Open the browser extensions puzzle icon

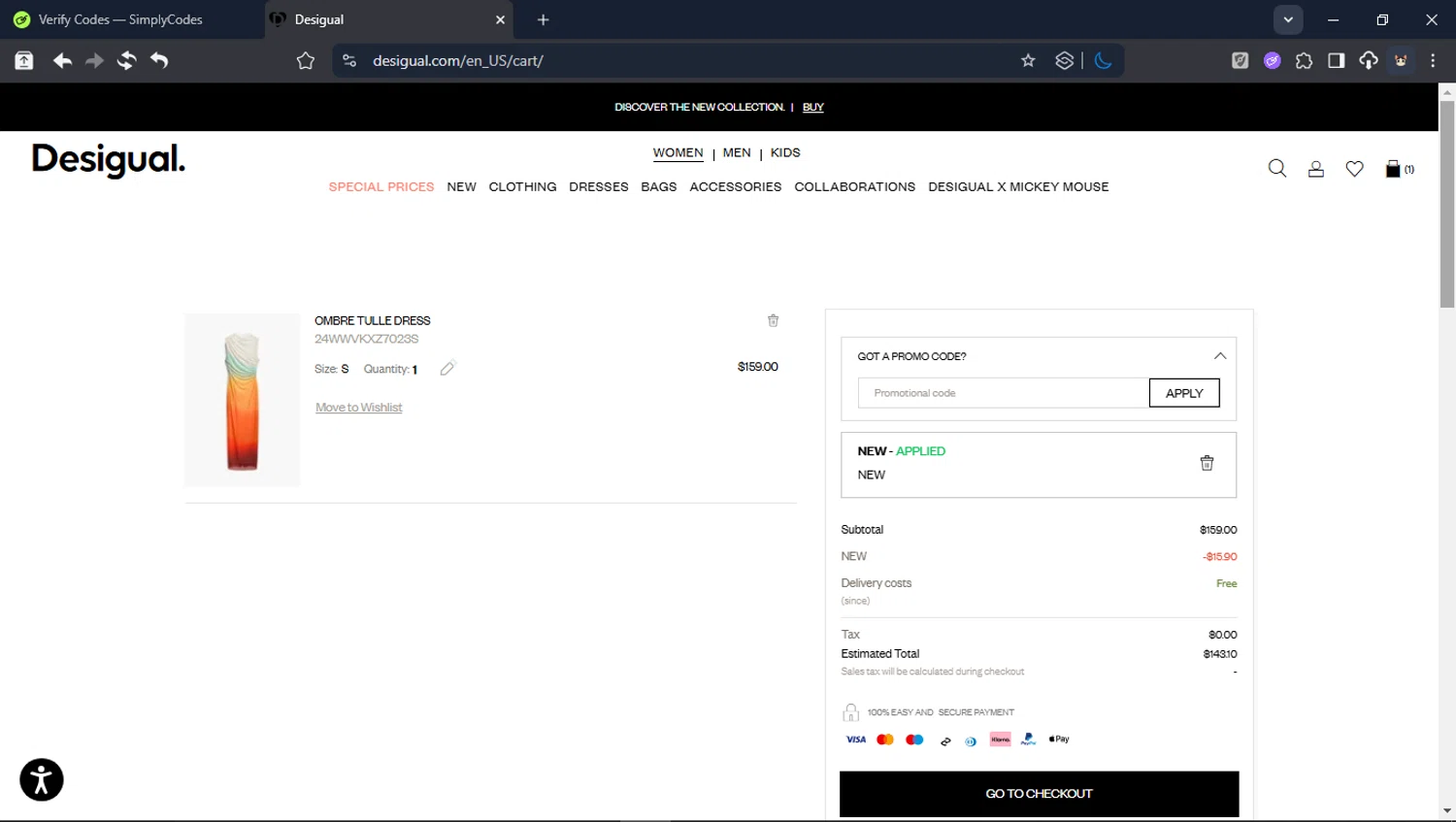point(1304,60)
